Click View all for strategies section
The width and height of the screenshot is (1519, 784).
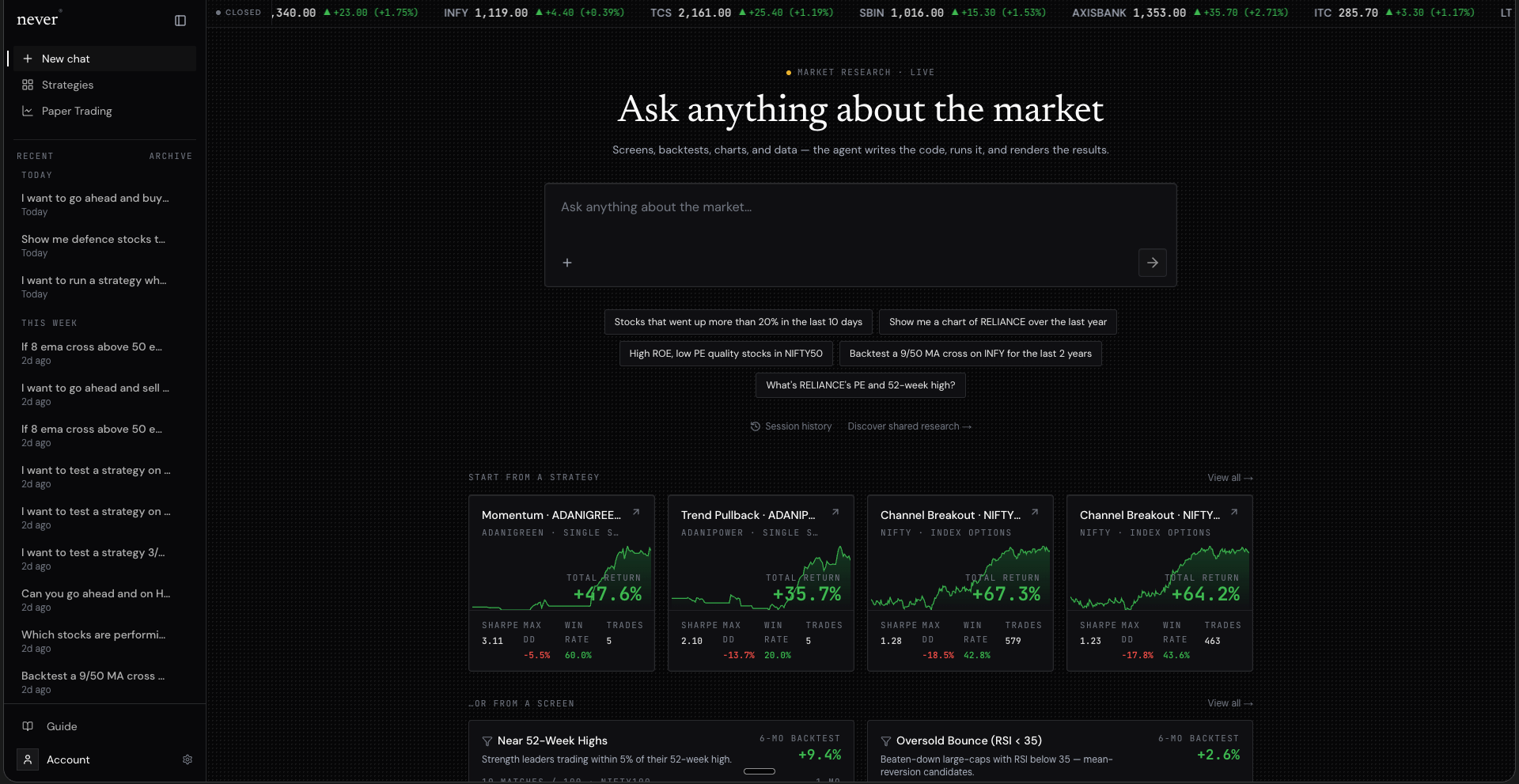point(1230,478)
